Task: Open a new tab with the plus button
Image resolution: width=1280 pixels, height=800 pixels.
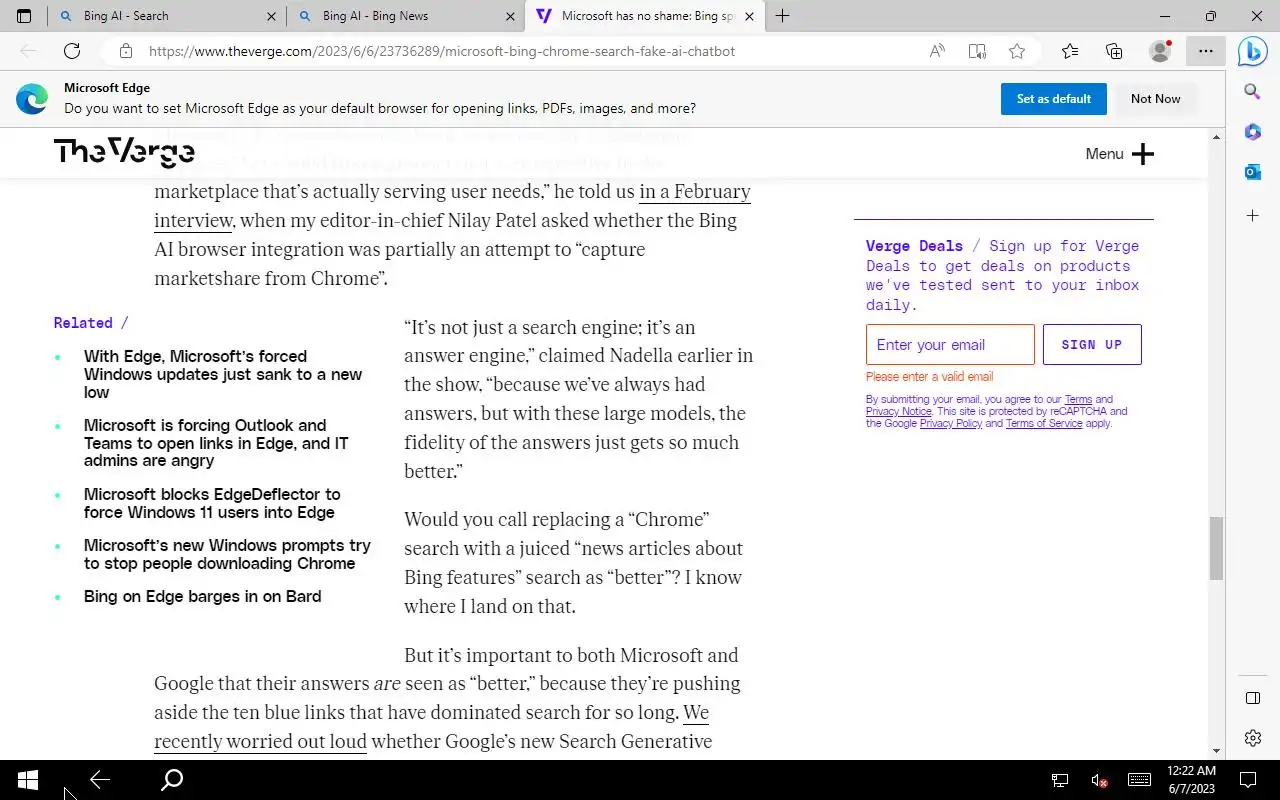Action: click(783, 16)
